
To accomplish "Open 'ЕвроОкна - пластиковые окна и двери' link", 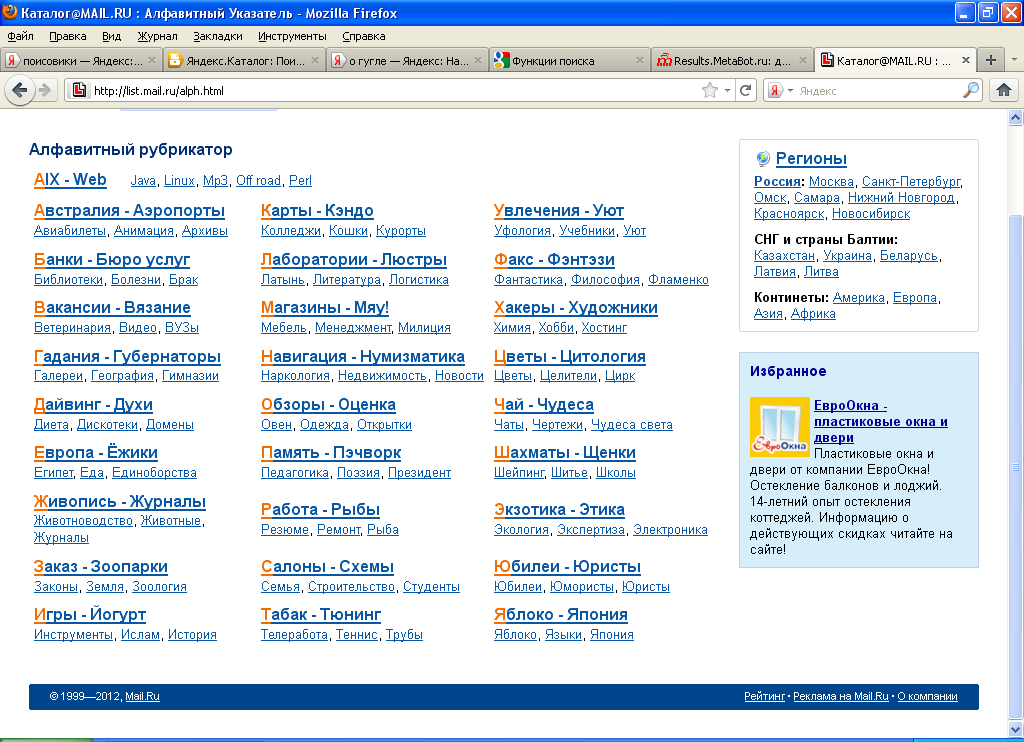I will point(880,421).
